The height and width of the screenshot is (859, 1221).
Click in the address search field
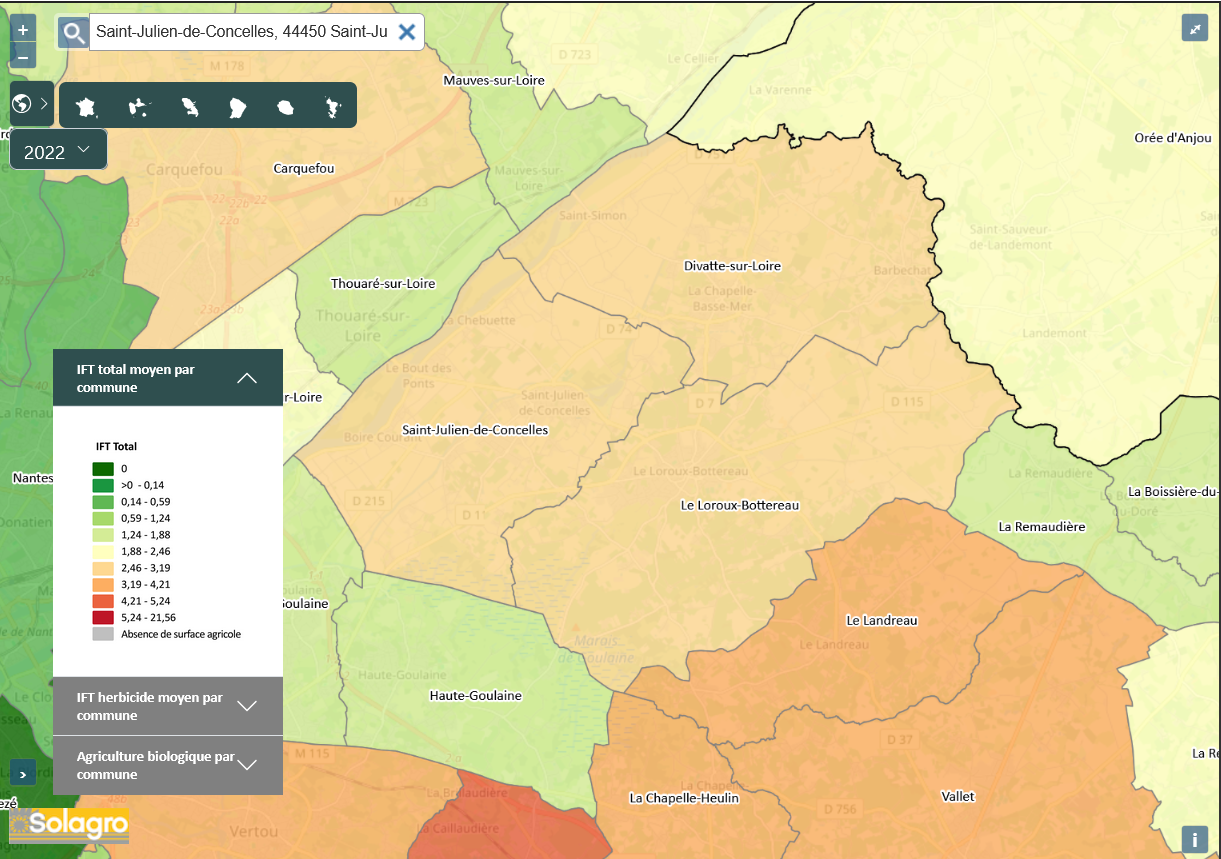pos(241,32)
